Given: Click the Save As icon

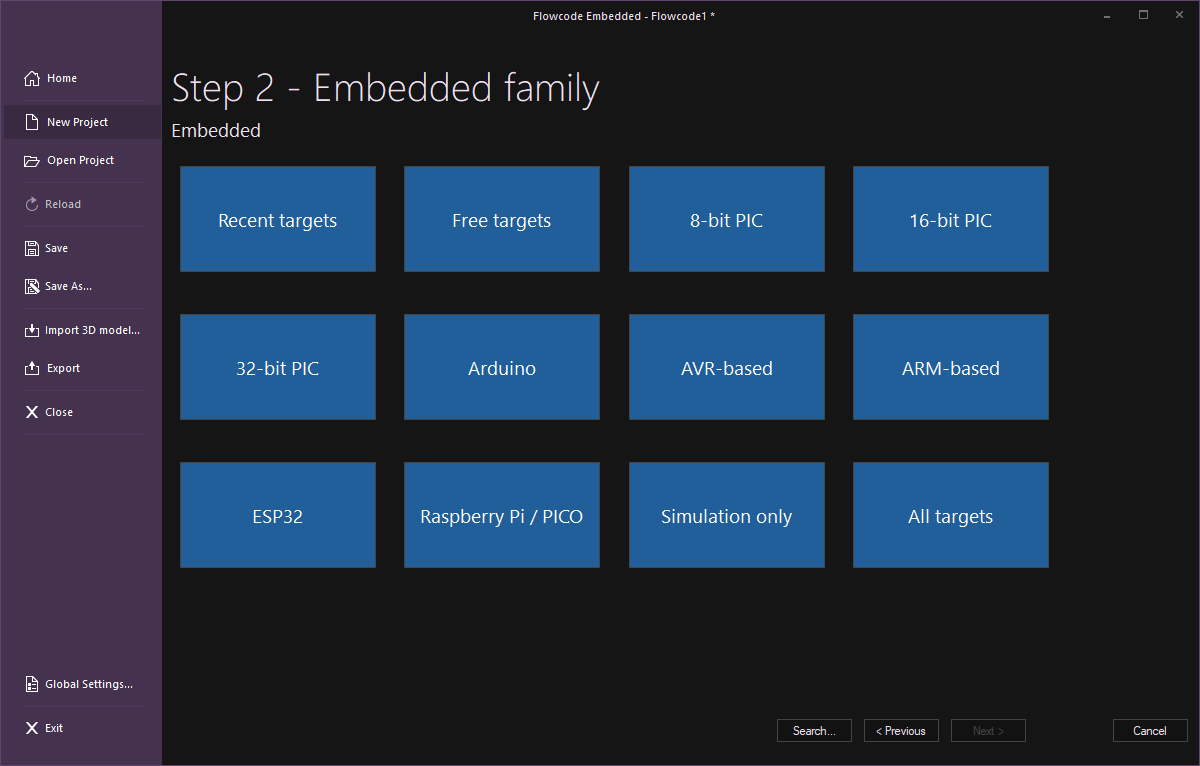Looking at the screenshot, I should point(32,286).
